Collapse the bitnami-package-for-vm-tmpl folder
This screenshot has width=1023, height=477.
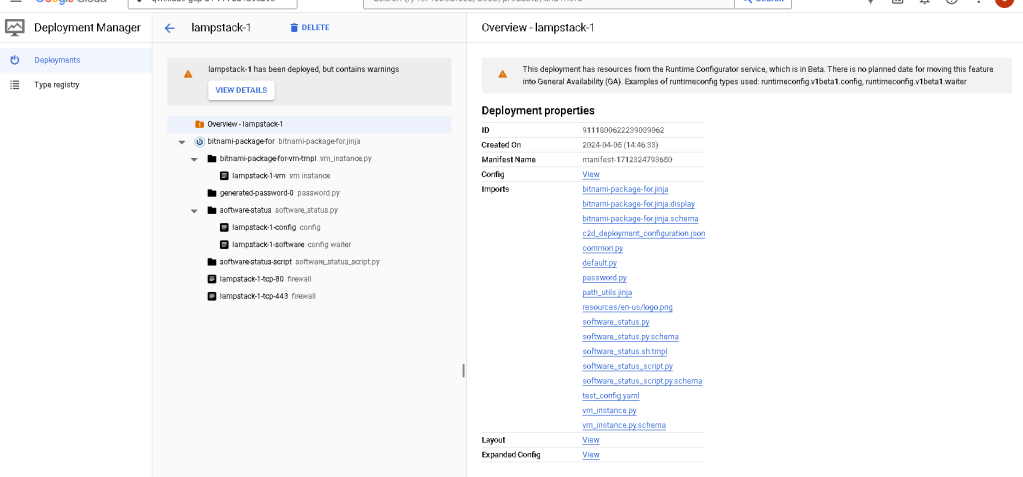[x=194, y=159]
